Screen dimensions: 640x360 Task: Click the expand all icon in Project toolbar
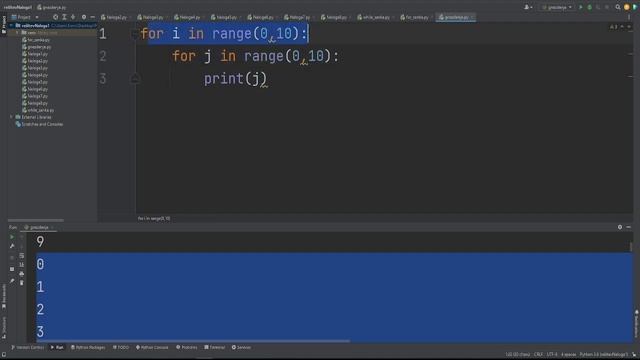[x=64, y=17]
